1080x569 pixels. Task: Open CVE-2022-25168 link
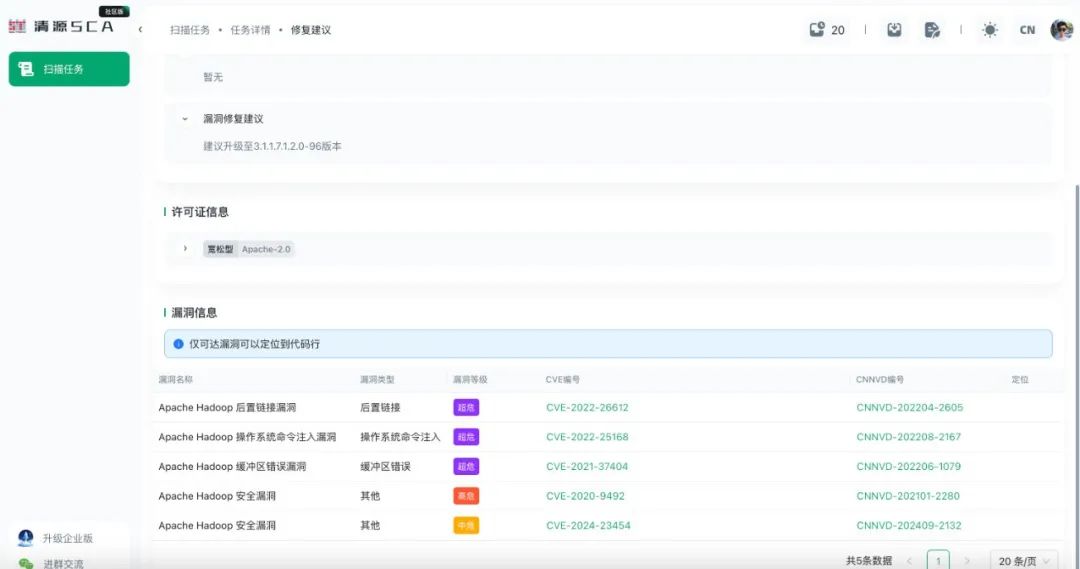pos(587,437)
